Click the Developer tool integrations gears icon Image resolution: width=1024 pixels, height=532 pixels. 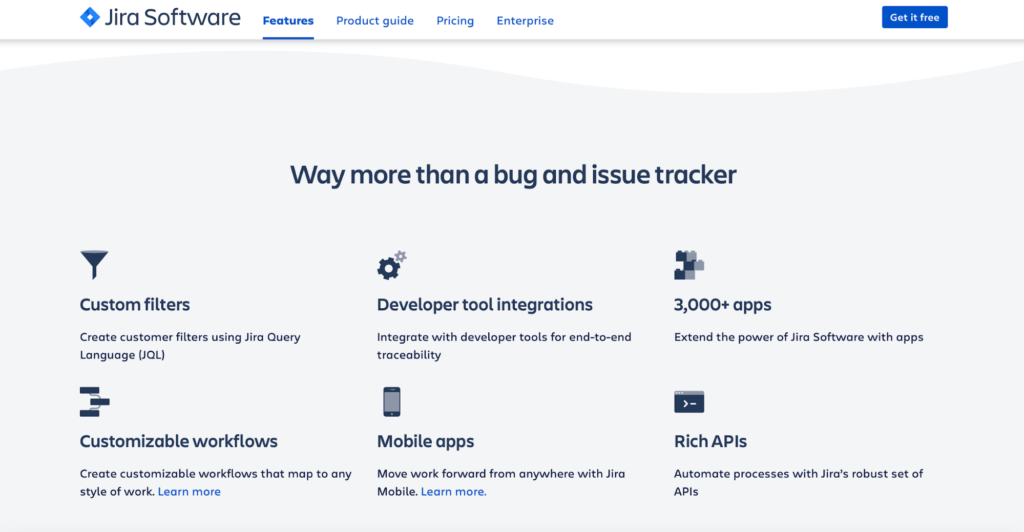(392, 265)
